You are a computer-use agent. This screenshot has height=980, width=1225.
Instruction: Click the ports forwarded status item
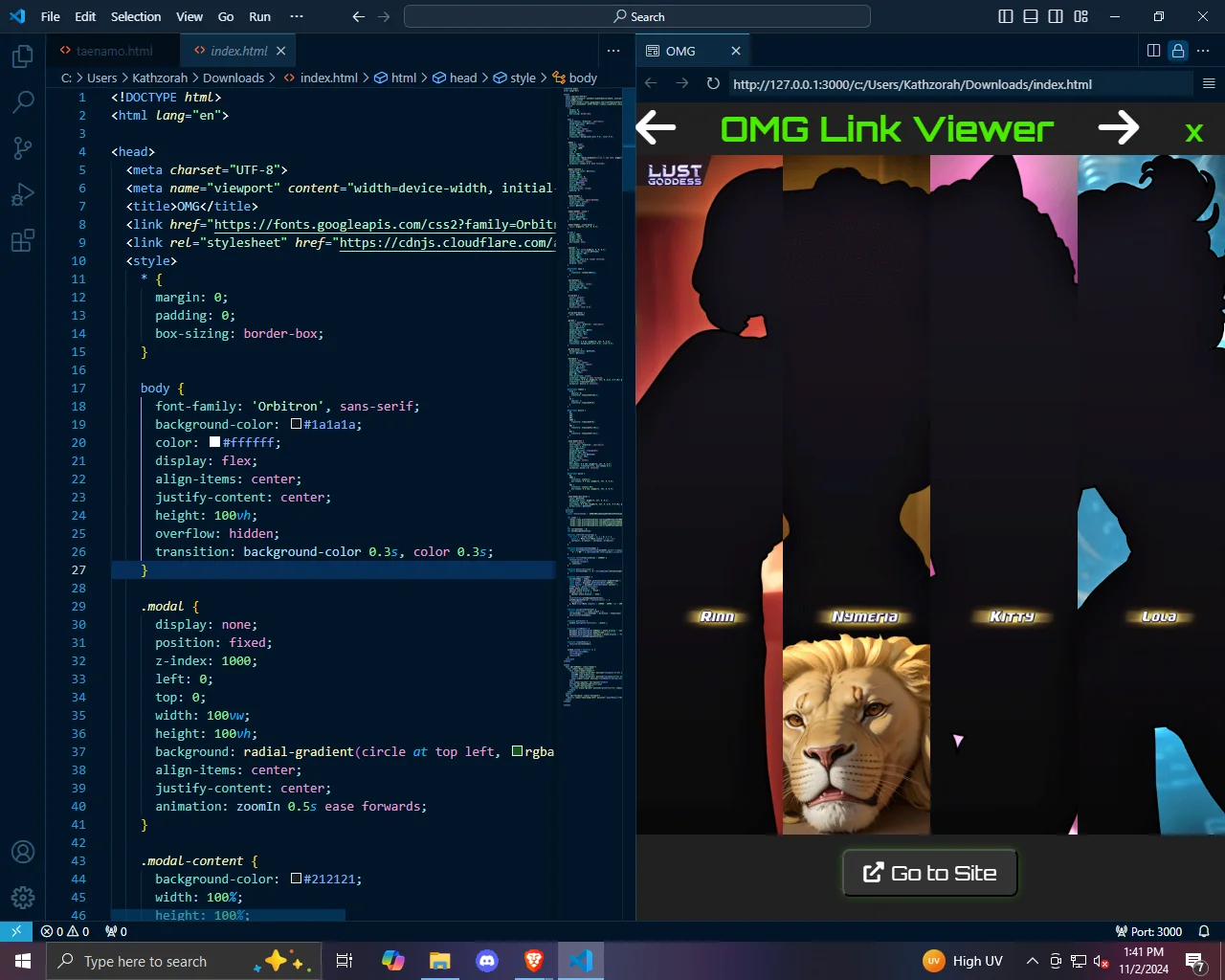click(116, 931)
